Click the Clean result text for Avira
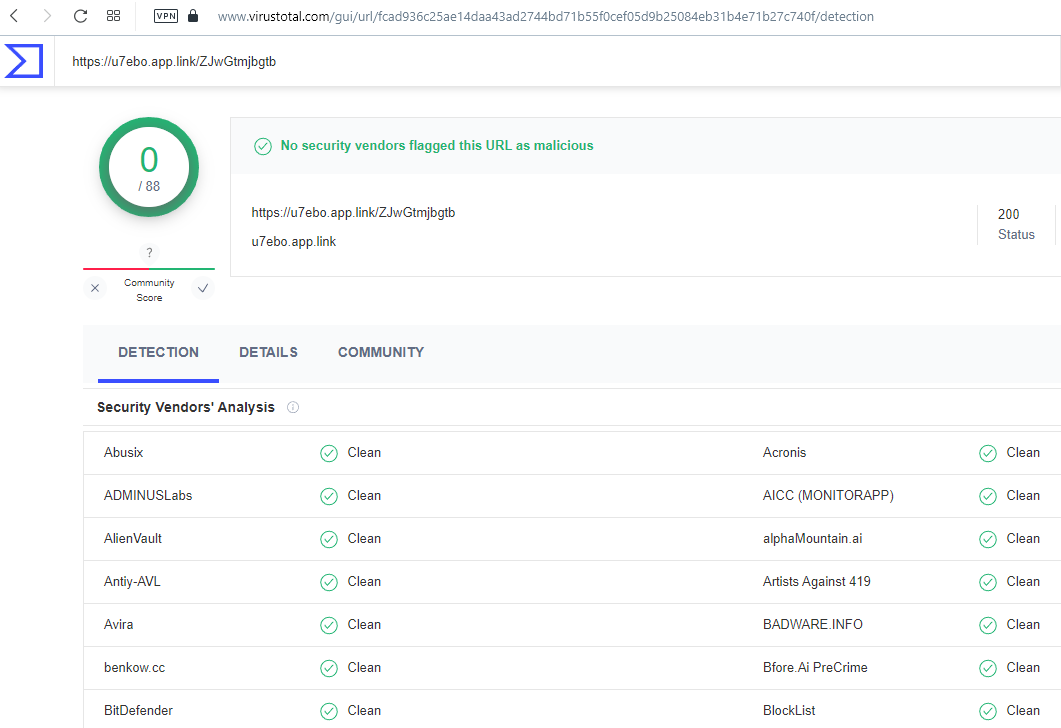Screen dimensions: 1061x728 pos(364,624)
